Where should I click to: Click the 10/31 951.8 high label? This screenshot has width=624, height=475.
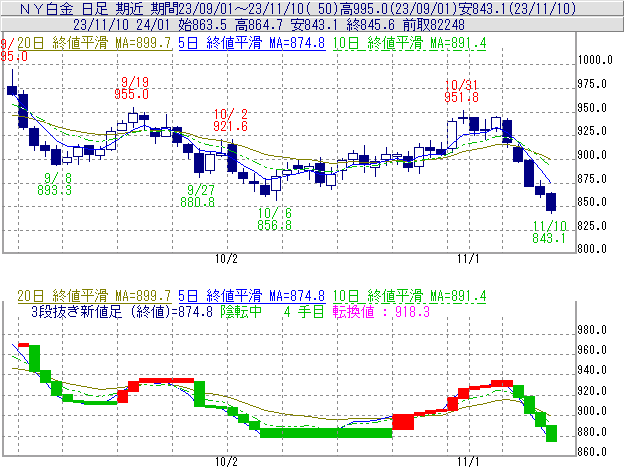tap(462, 91)
